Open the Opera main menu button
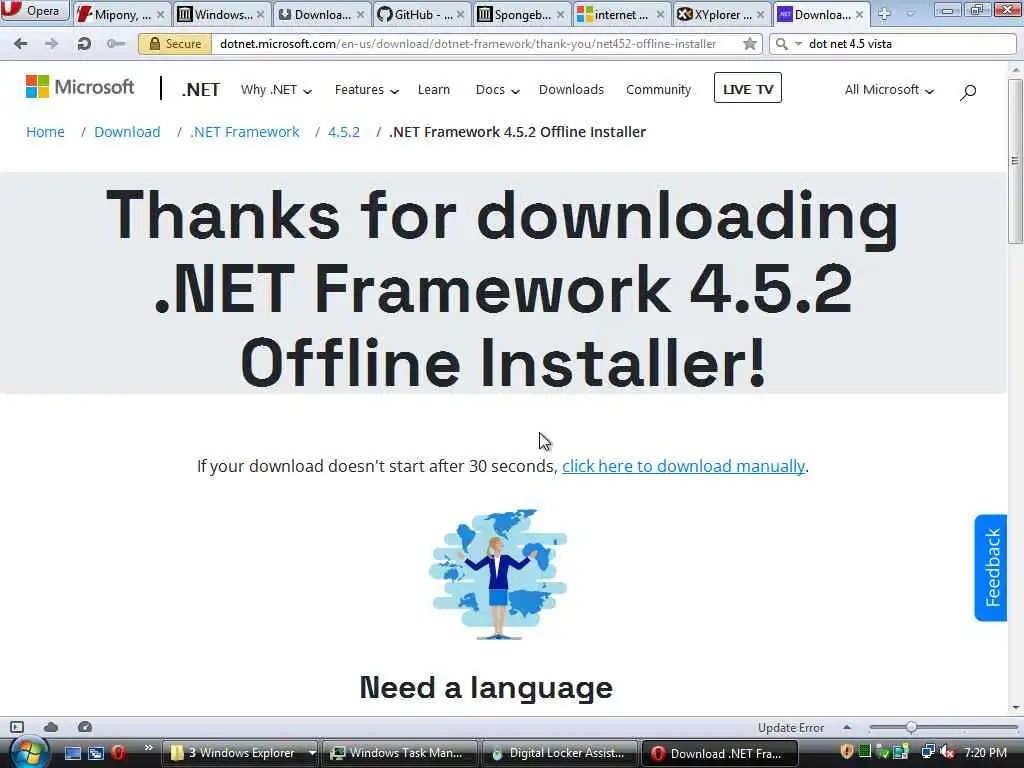The image size is (1024, 768). click(x=34, y=10)
